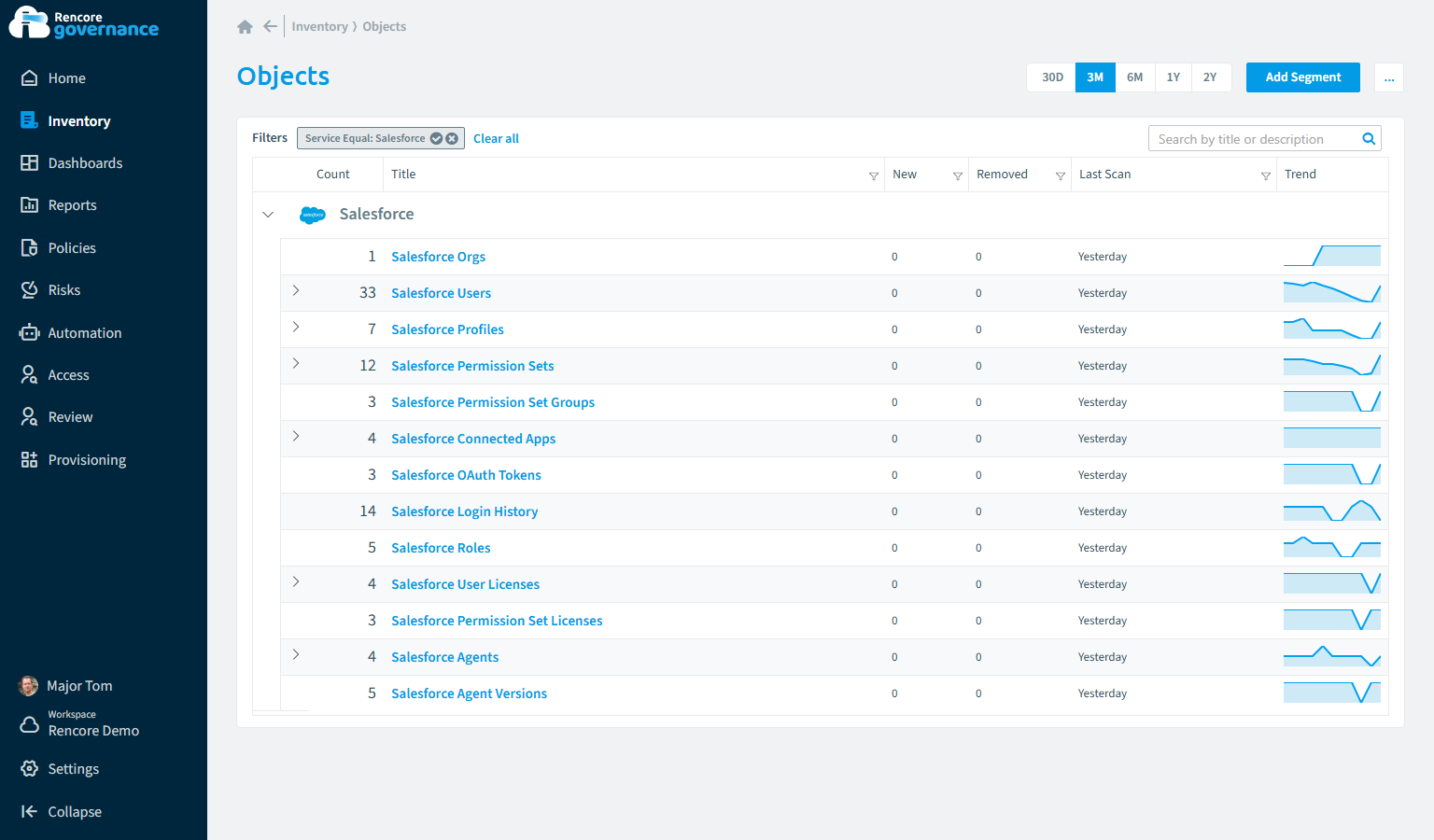1434x840 pixels.
Task: Click the Provisioning icon
Action: coord(30,460)
